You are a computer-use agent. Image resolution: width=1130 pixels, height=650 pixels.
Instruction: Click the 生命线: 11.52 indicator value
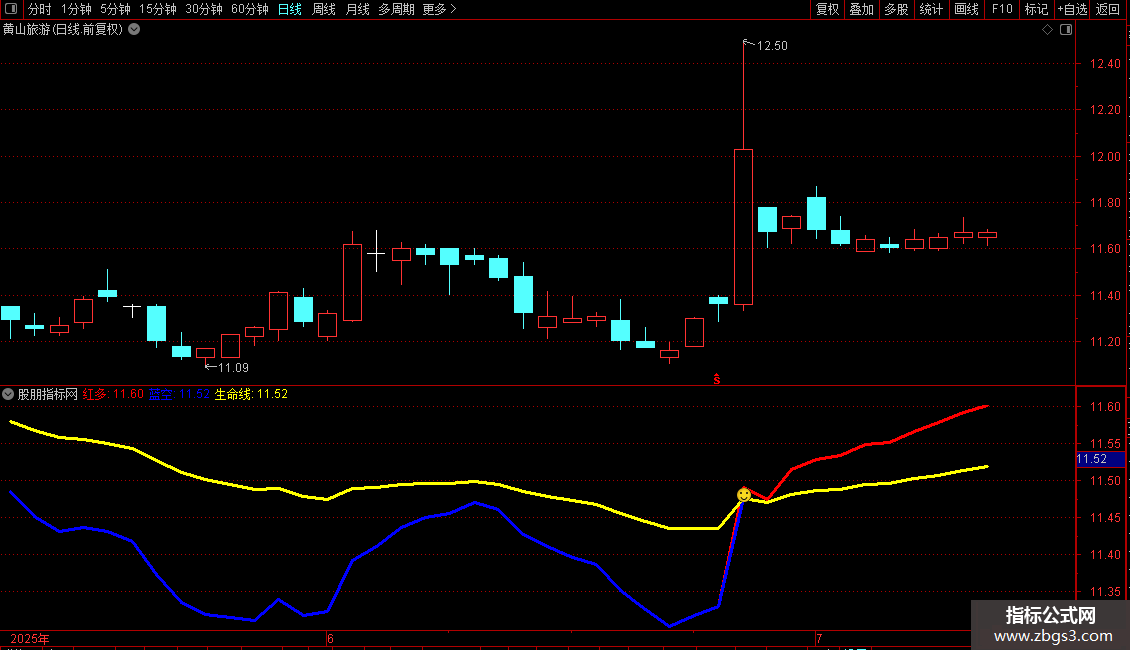coord(251,394)
